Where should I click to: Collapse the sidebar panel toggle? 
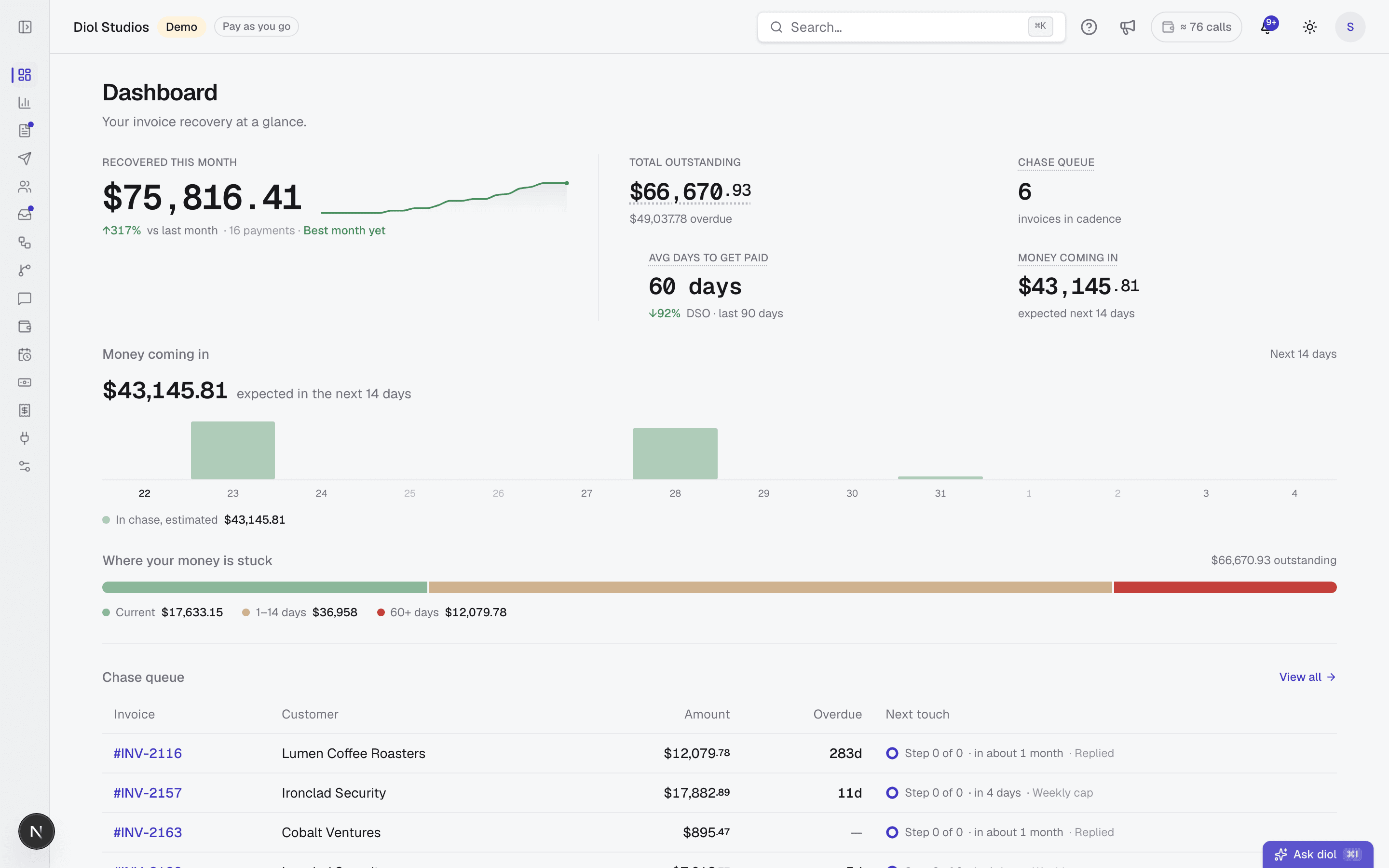(25, 27)
